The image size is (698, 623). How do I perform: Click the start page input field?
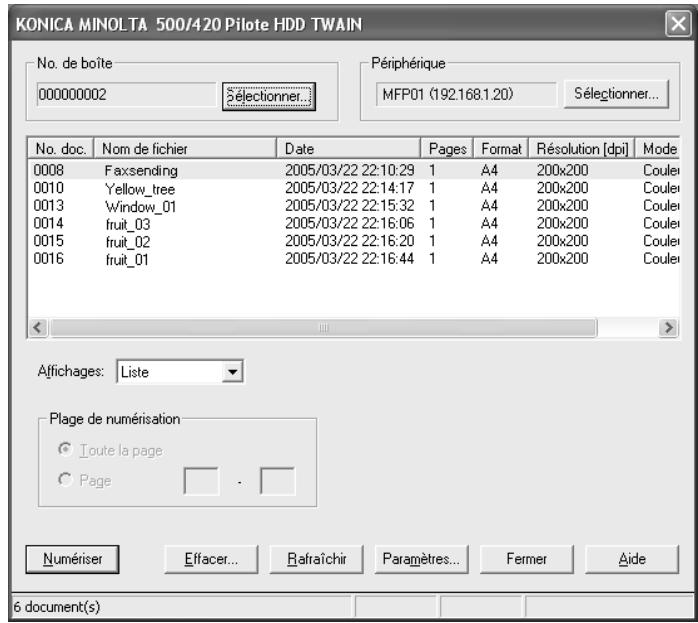(x=201, y=481)
